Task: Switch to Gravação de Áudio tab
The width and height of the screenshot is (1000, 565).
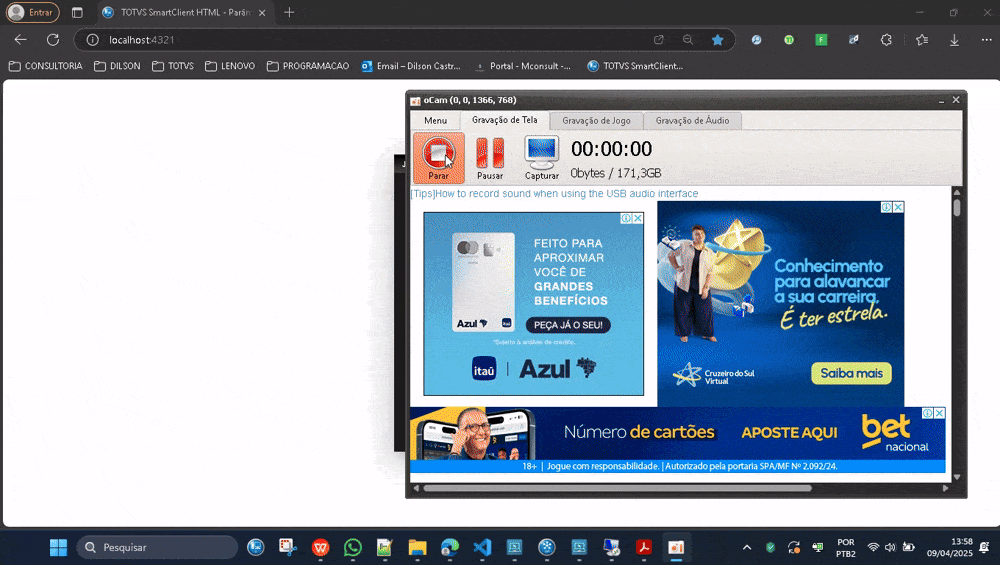Action: (692, 121)
